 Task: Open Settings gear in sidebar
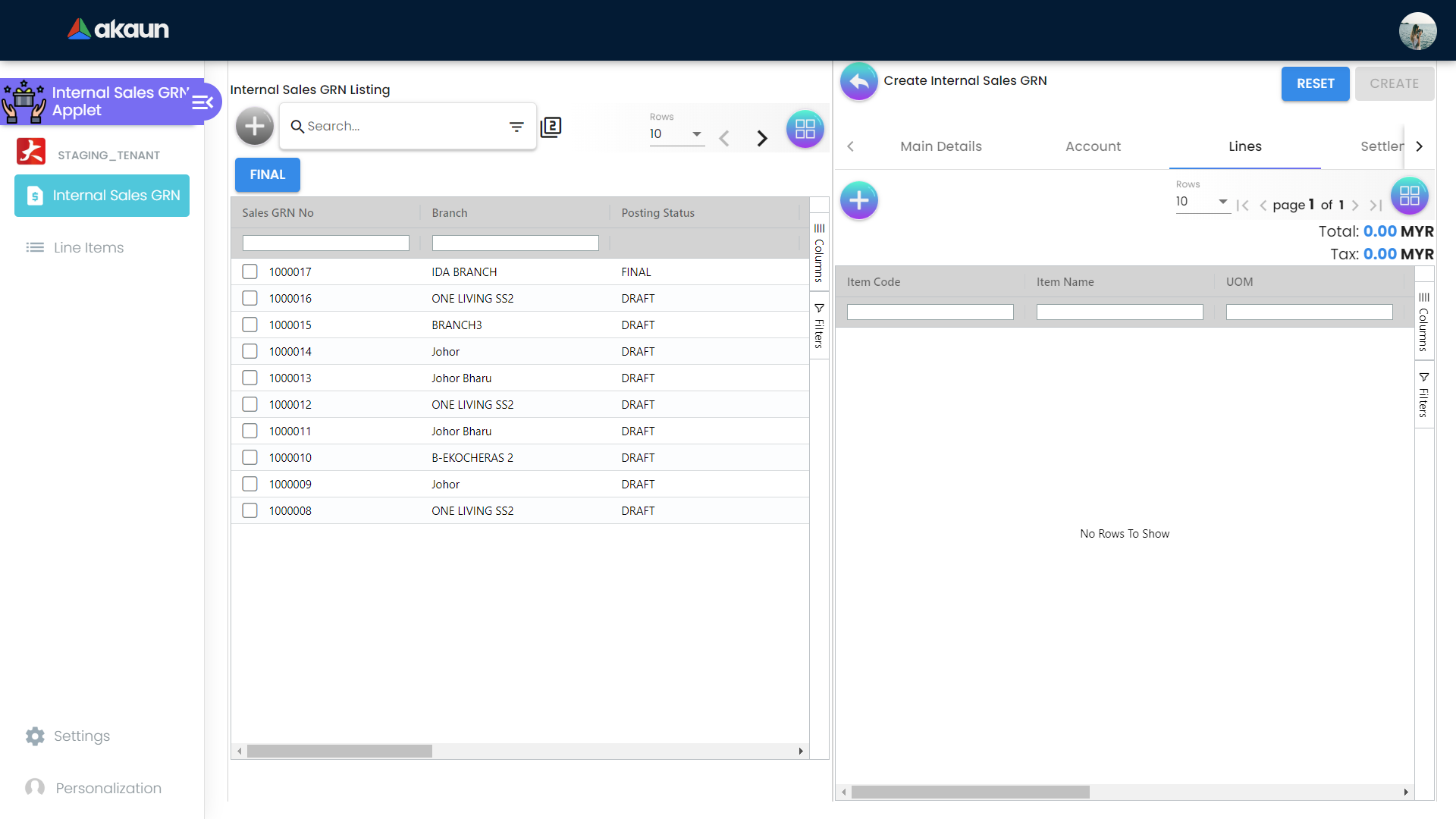tap(36, 736)
